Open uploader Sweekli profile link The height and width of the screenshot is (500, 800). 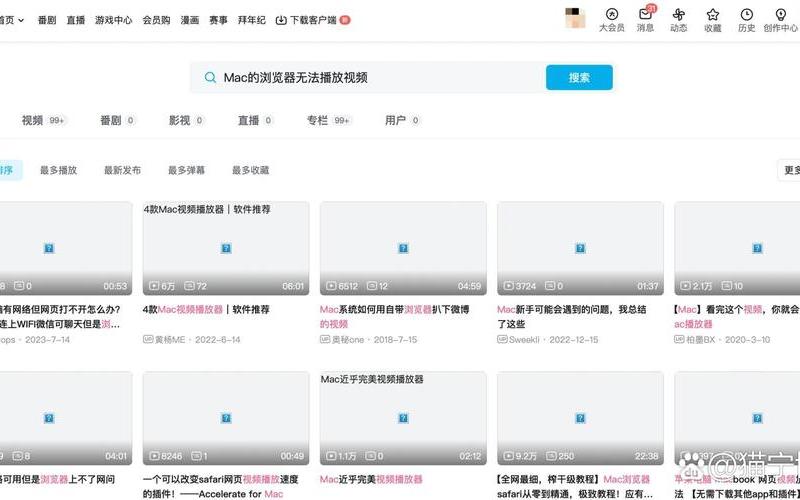pos(524,339)
